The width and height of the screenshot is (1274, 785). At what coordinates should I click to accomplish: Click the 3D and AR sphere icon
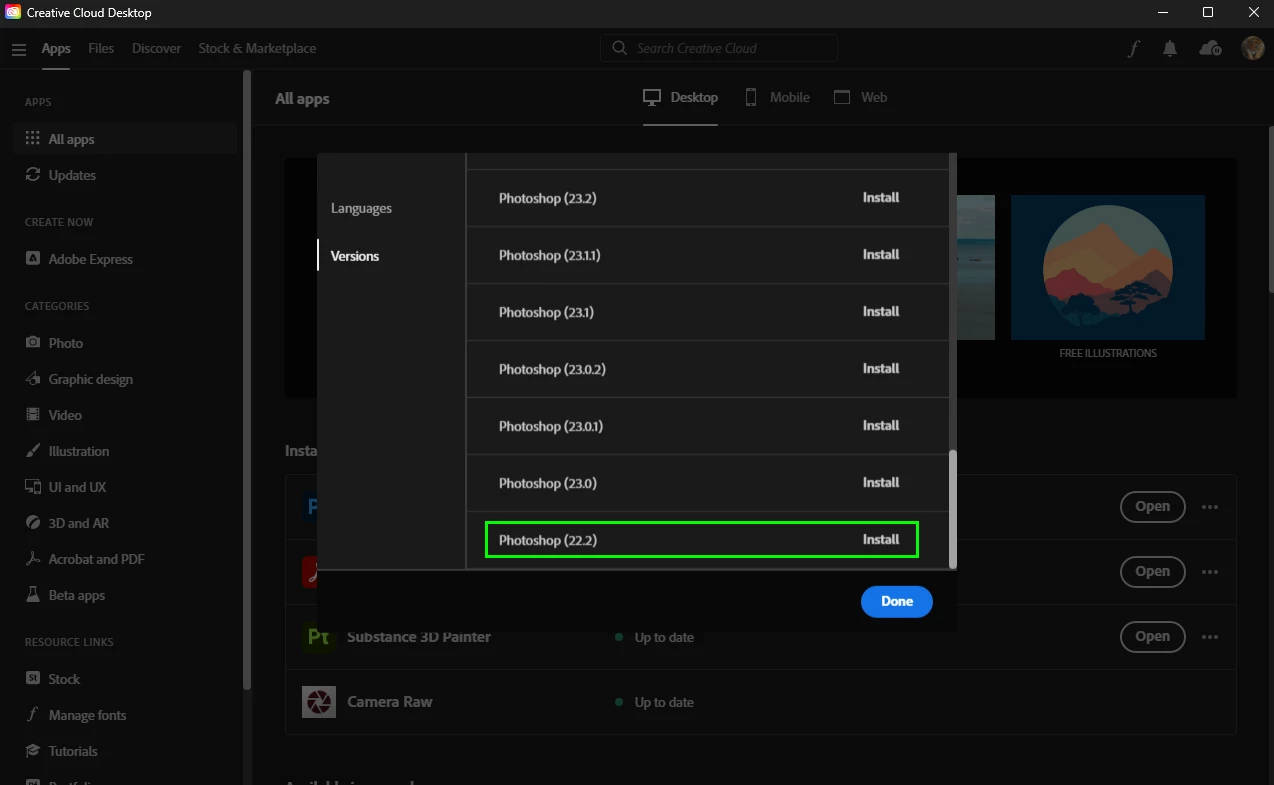32,523
